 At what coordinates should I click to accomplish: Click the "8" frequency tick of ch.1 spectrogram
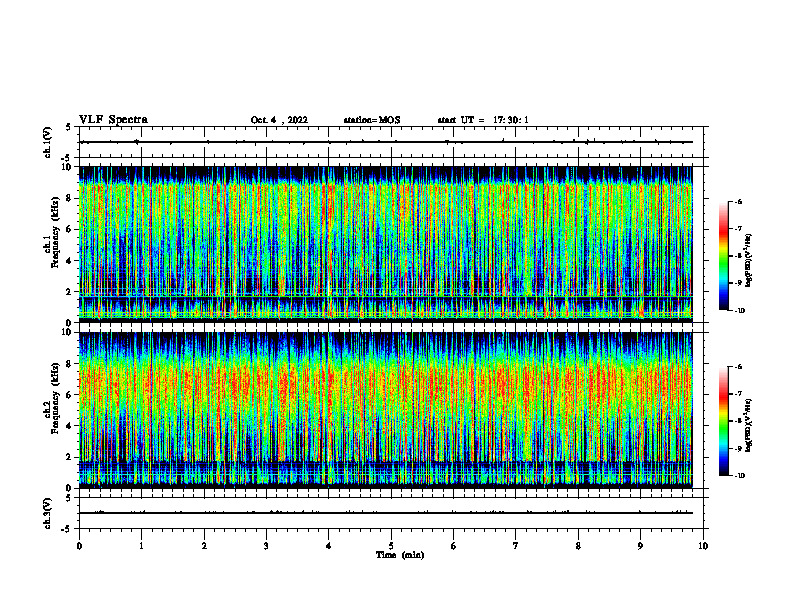[x=69, y=198]
